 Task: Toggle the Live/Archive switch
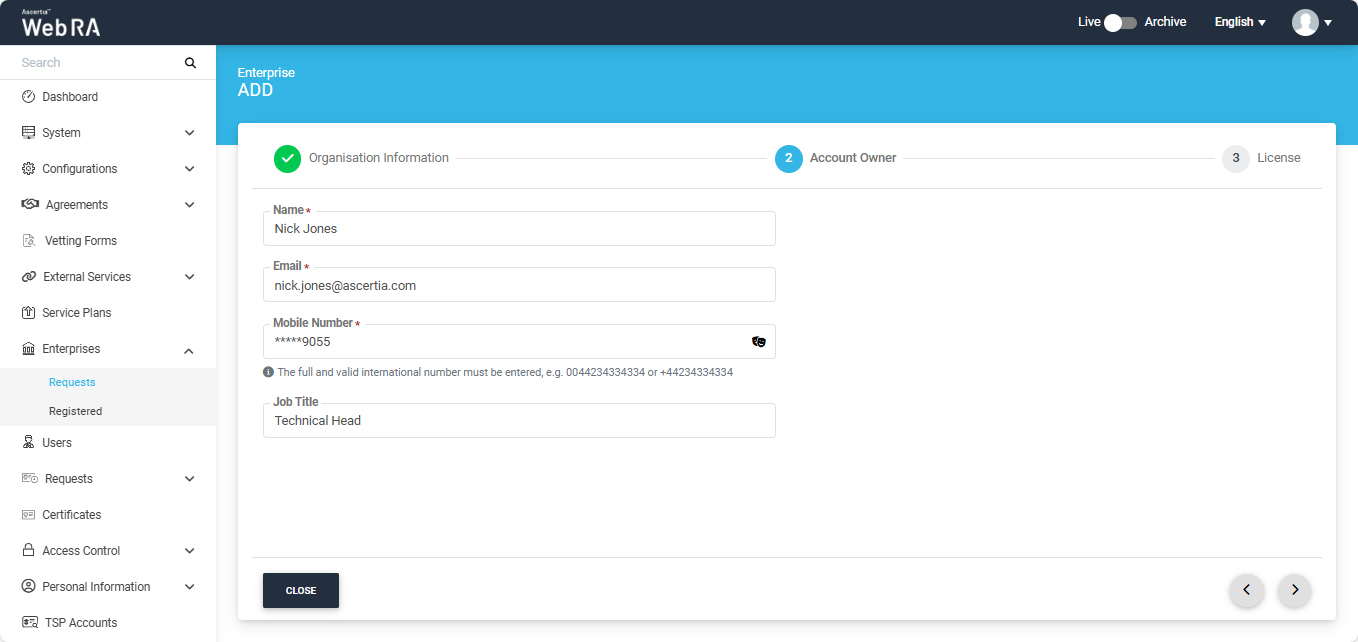tap(1120, 22)
